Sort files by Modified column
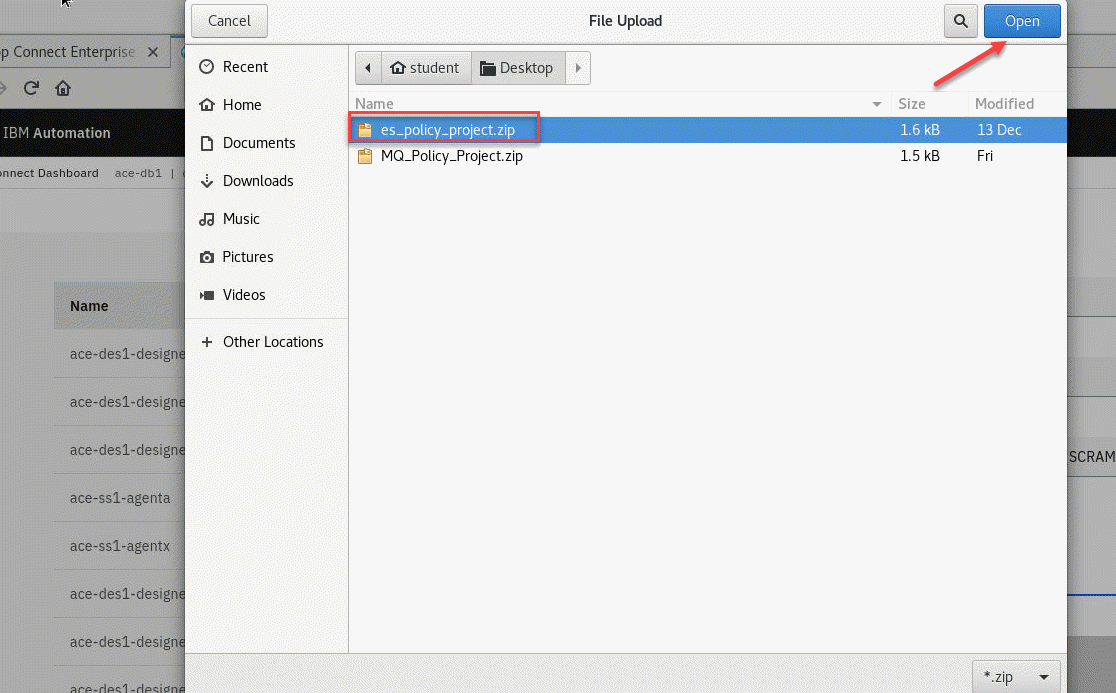The width and height of the screenshot is (1116, 693). point(1004,104)
